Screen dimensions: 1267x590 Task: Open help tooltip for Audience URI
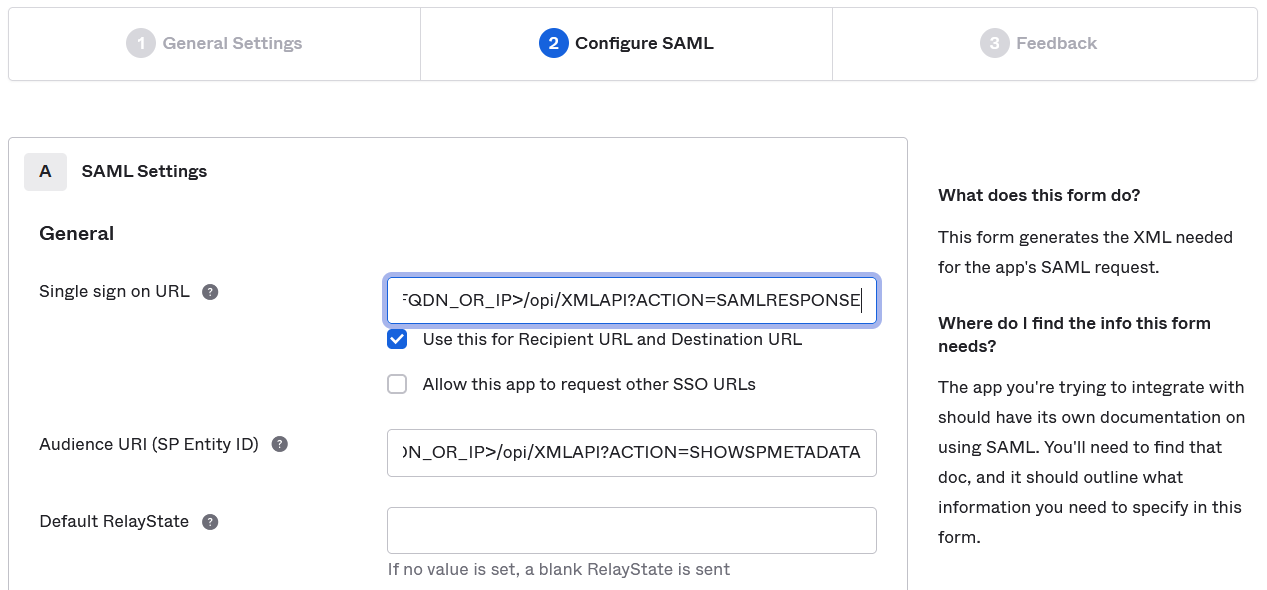tap(280, 444)
